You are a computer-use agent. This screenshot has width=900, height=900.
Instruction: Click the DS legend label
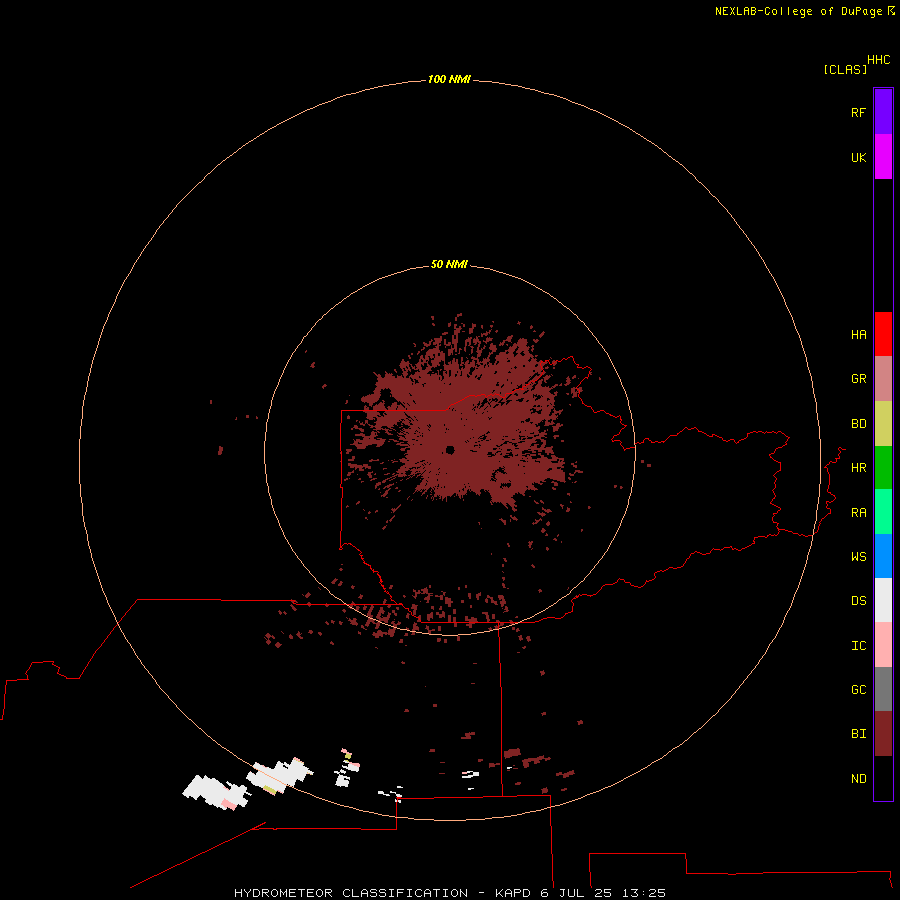[x=859, y=601]
